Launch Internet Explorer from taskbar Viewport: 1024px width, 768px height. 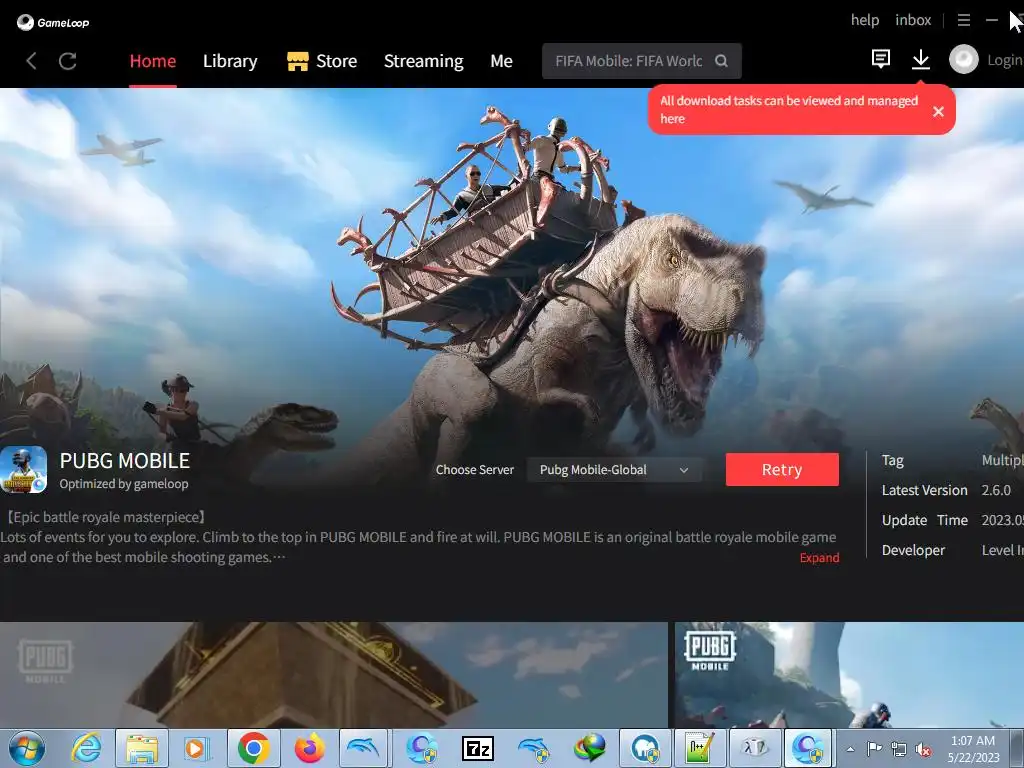pyautogui.click(x=86, y=748)
